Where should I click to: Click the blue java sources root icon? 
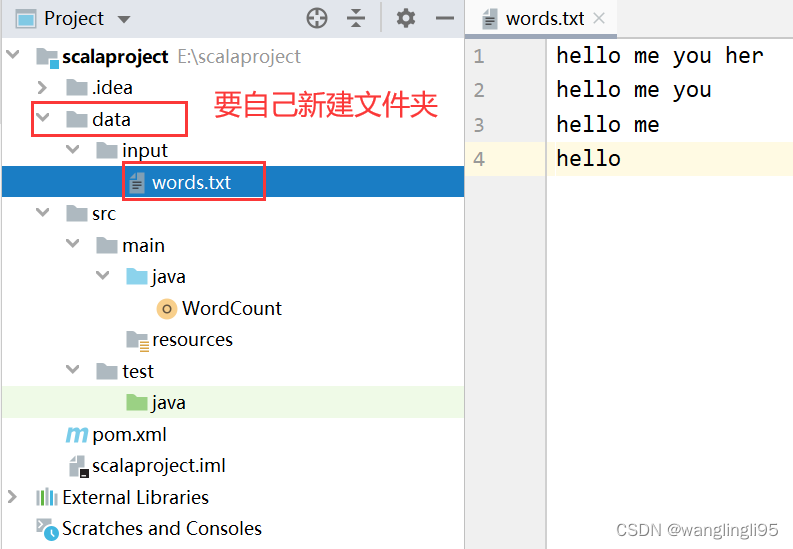[137, 276]
